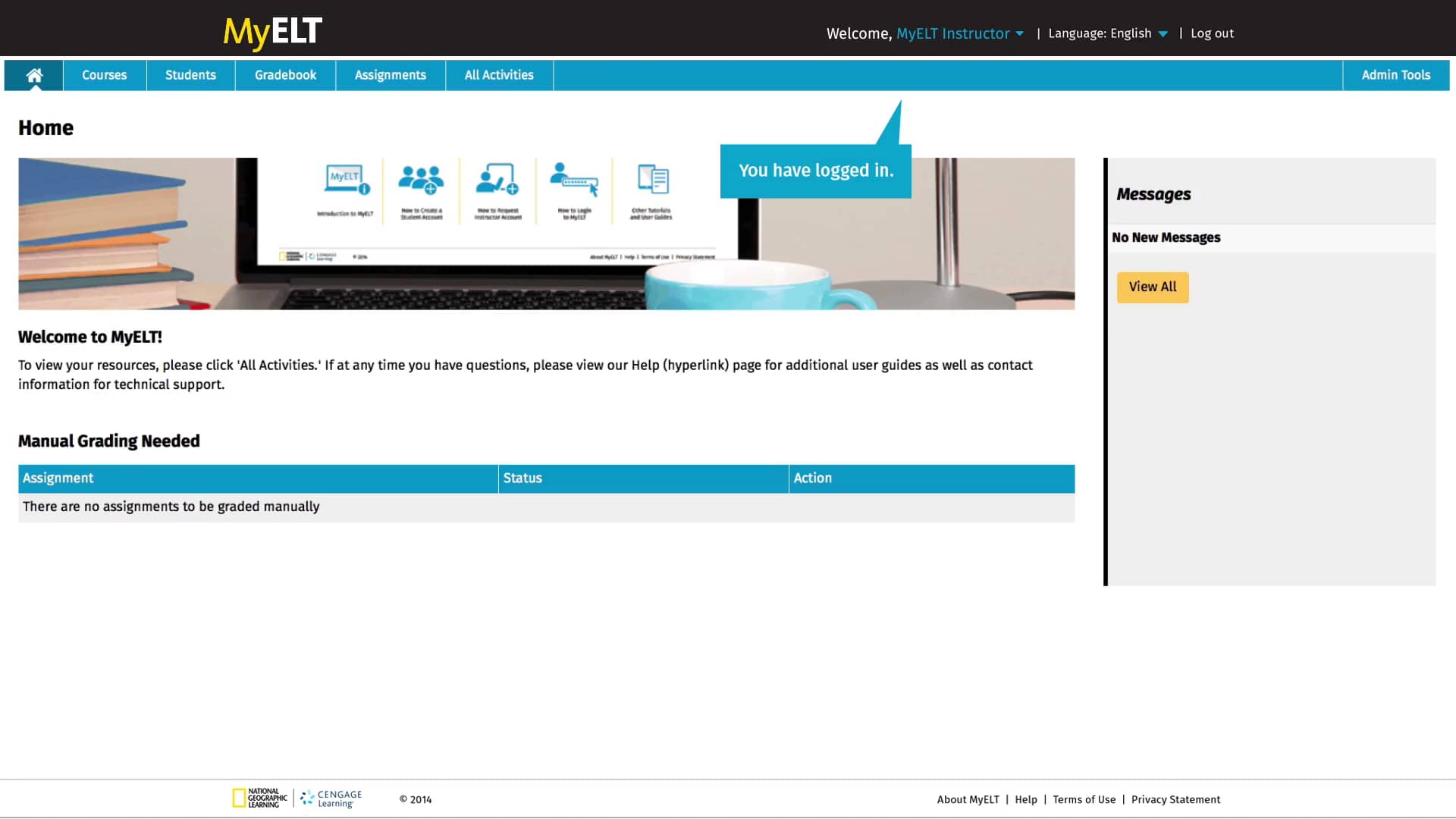The image size is (1456, 819).
Task: Click the Home icon in navigation bar
Action: point(33,75)
